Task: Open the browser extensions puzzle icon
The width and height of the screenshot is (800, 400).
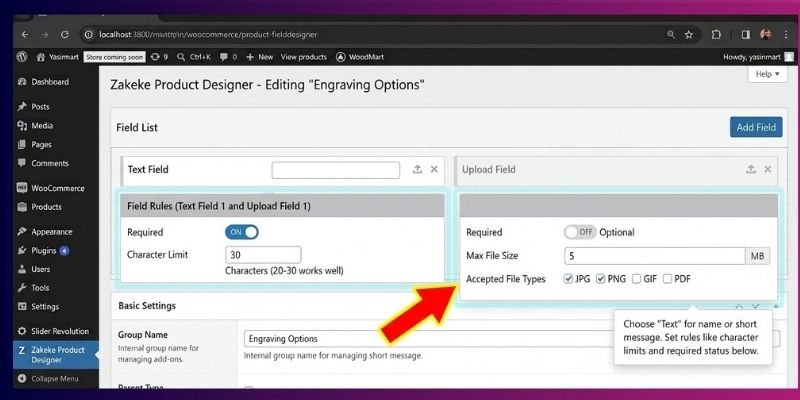Action: [716, 35]
